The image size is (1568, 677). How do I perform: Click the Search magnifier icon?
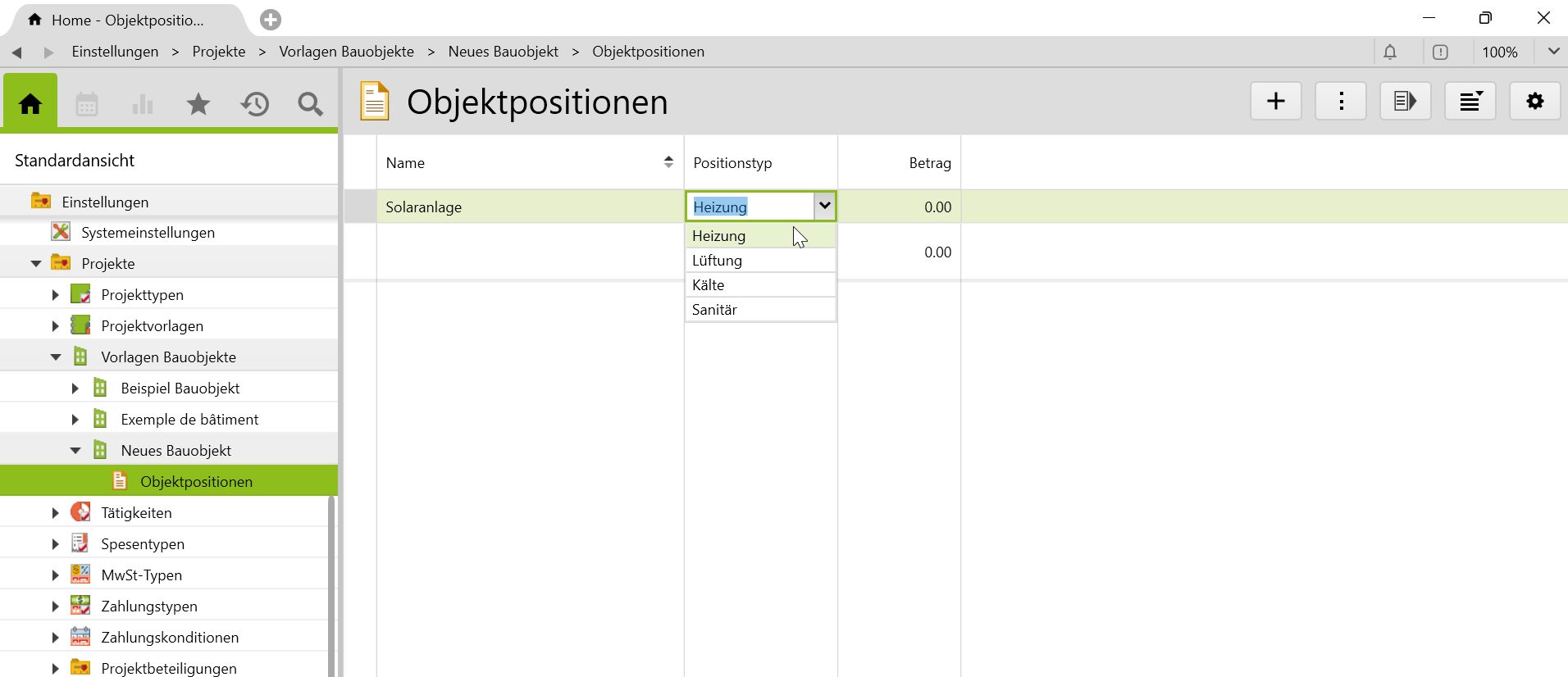pos(310,103)
